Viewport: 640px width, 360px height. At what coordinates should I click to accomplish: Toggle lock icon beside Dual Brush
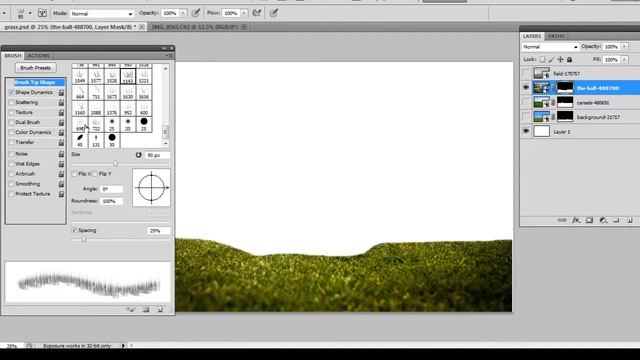click(61, 122)
